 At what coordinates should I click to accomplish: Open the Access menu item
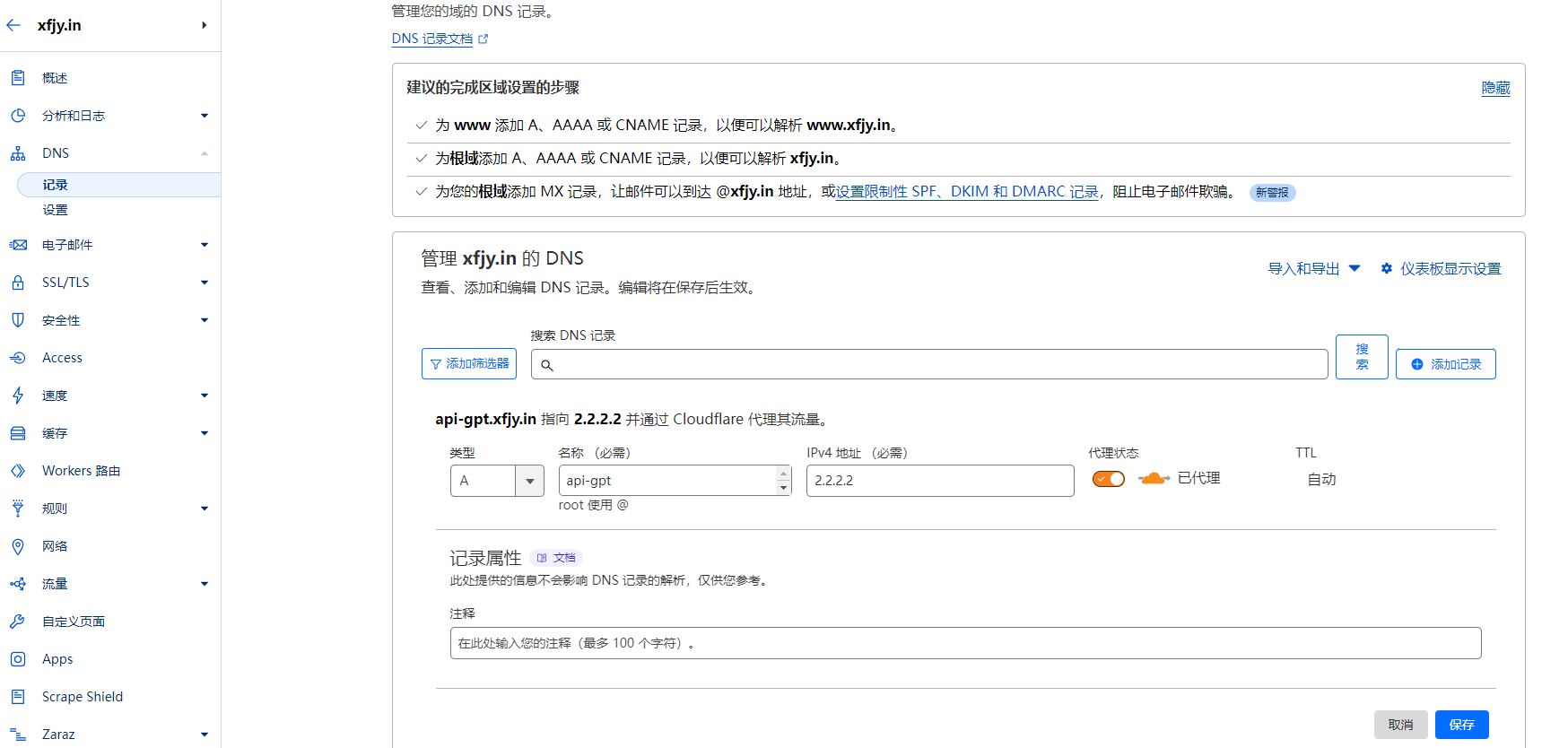point(62,358)
